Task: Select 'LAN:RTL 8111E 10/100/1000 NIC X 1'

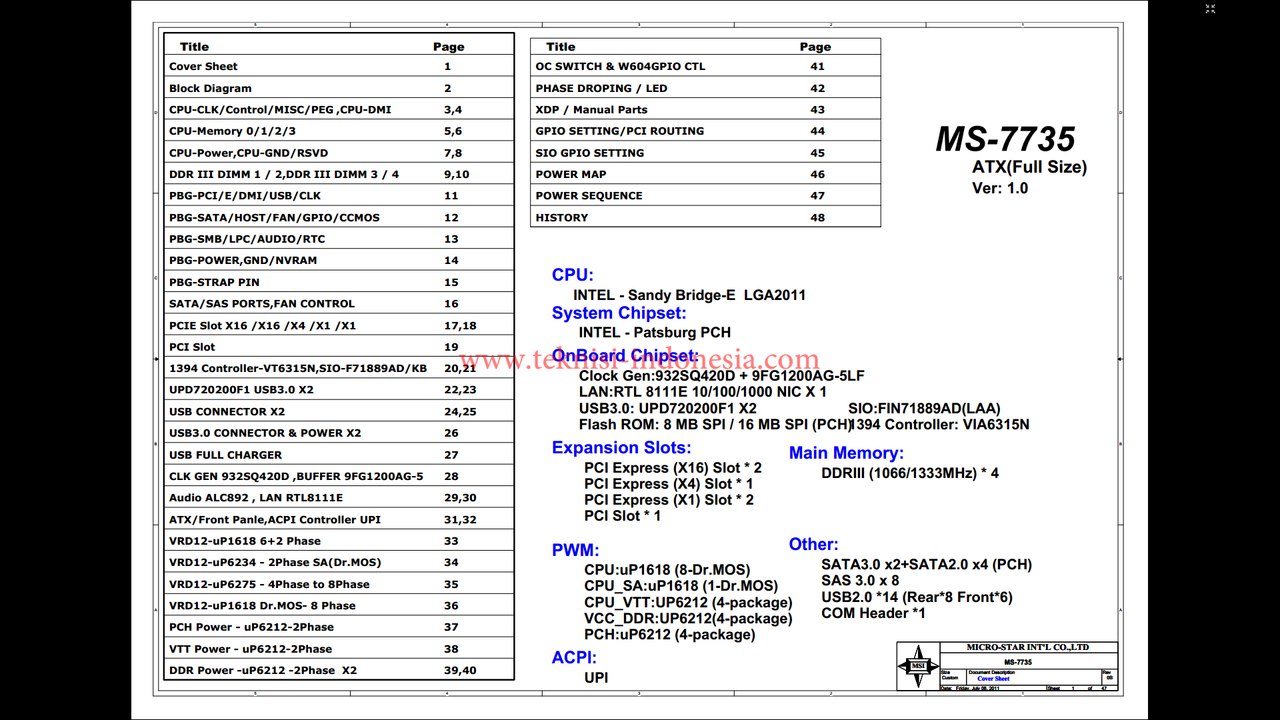Action: point(703,392)
